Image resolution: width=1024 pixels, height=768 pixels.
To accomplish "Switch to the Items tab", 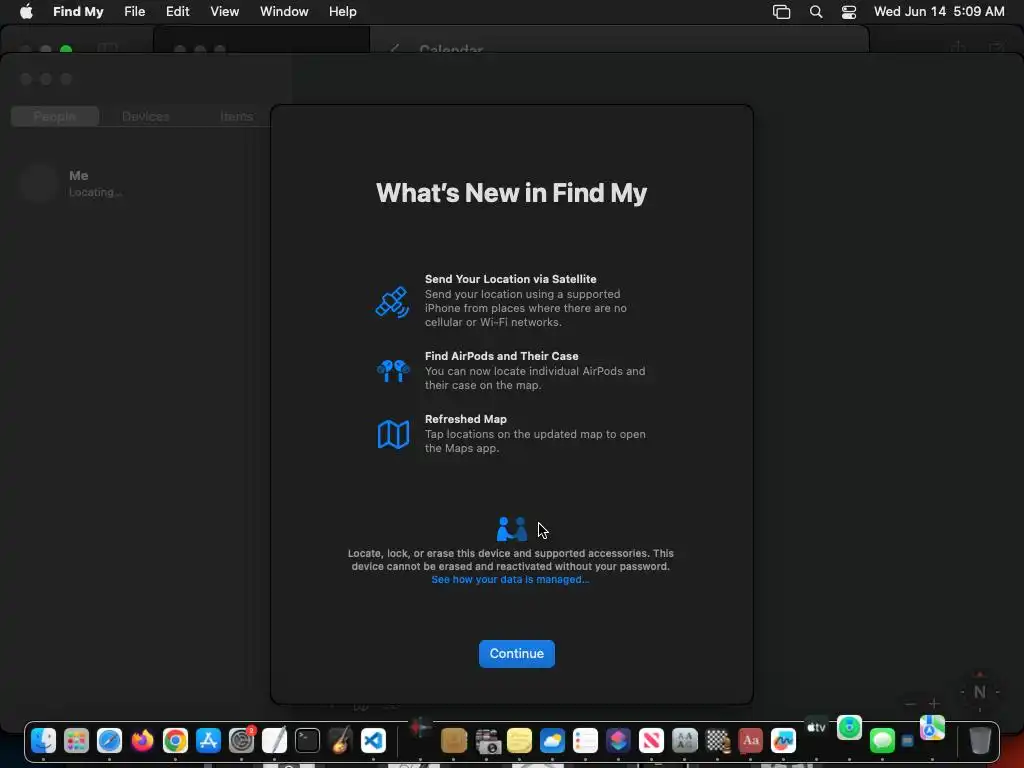I will coord(236,116).
